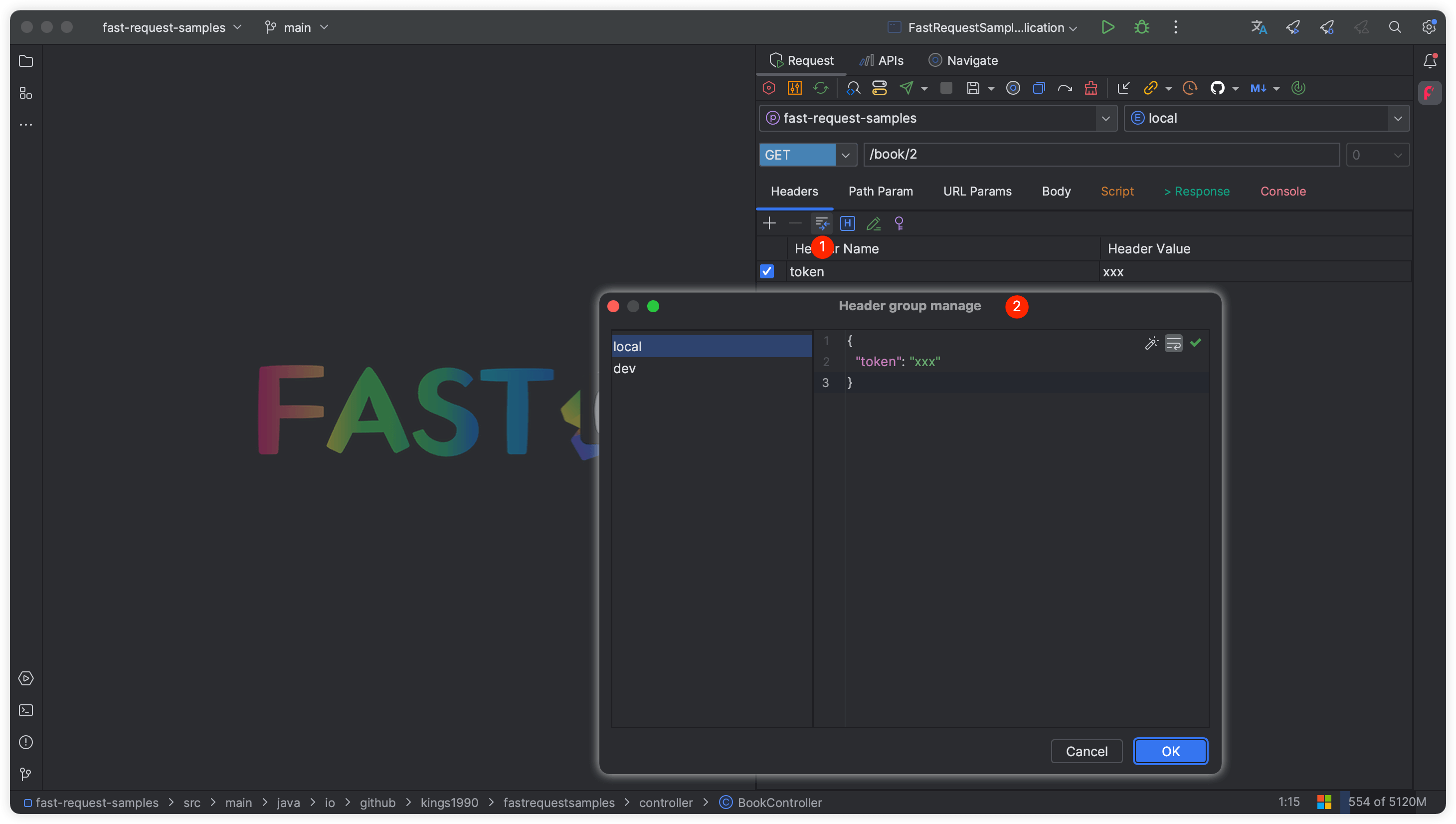Click the purple key icon in headers toolbar

click(x=899, y=223)
